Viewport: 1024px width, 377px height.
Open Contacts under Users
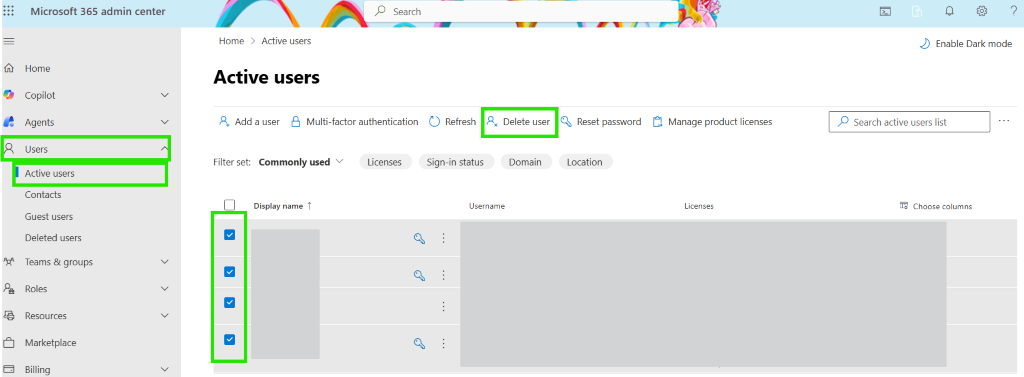coord(43,195)
